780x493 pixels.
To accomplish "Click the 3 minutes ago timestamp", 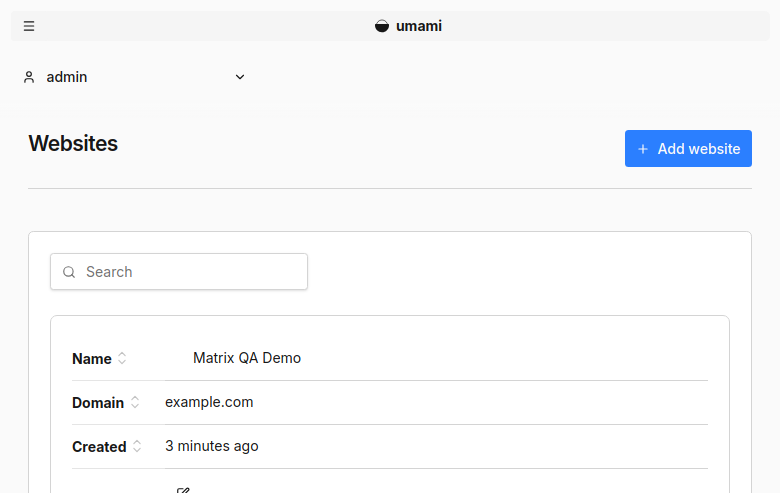I will point(211,446).
